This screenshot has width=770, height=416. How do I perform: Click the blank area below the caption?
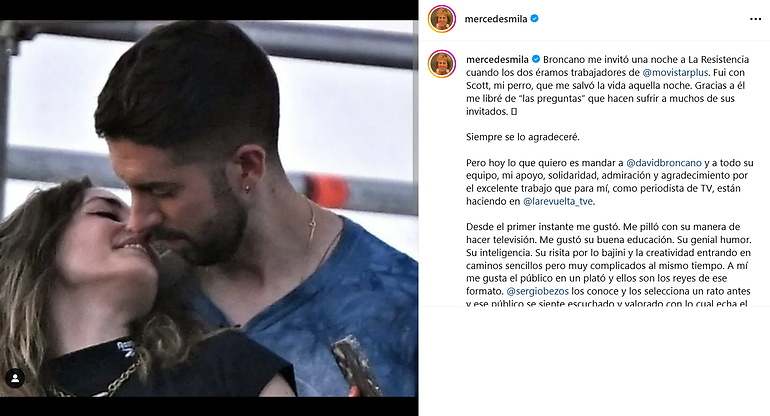594,361
